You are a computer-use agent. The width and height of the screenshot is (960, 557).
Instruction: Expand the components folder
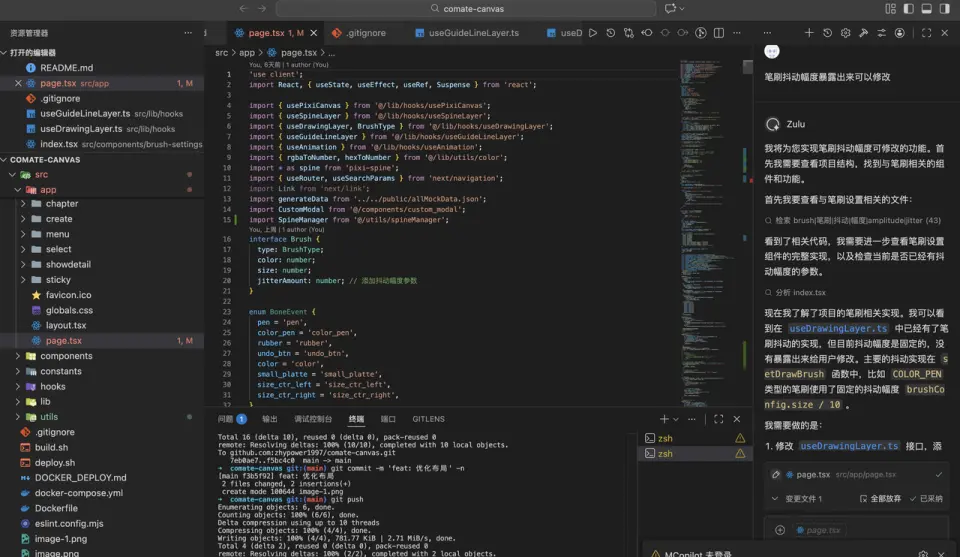pyautogui.click(x=66, y=356)
